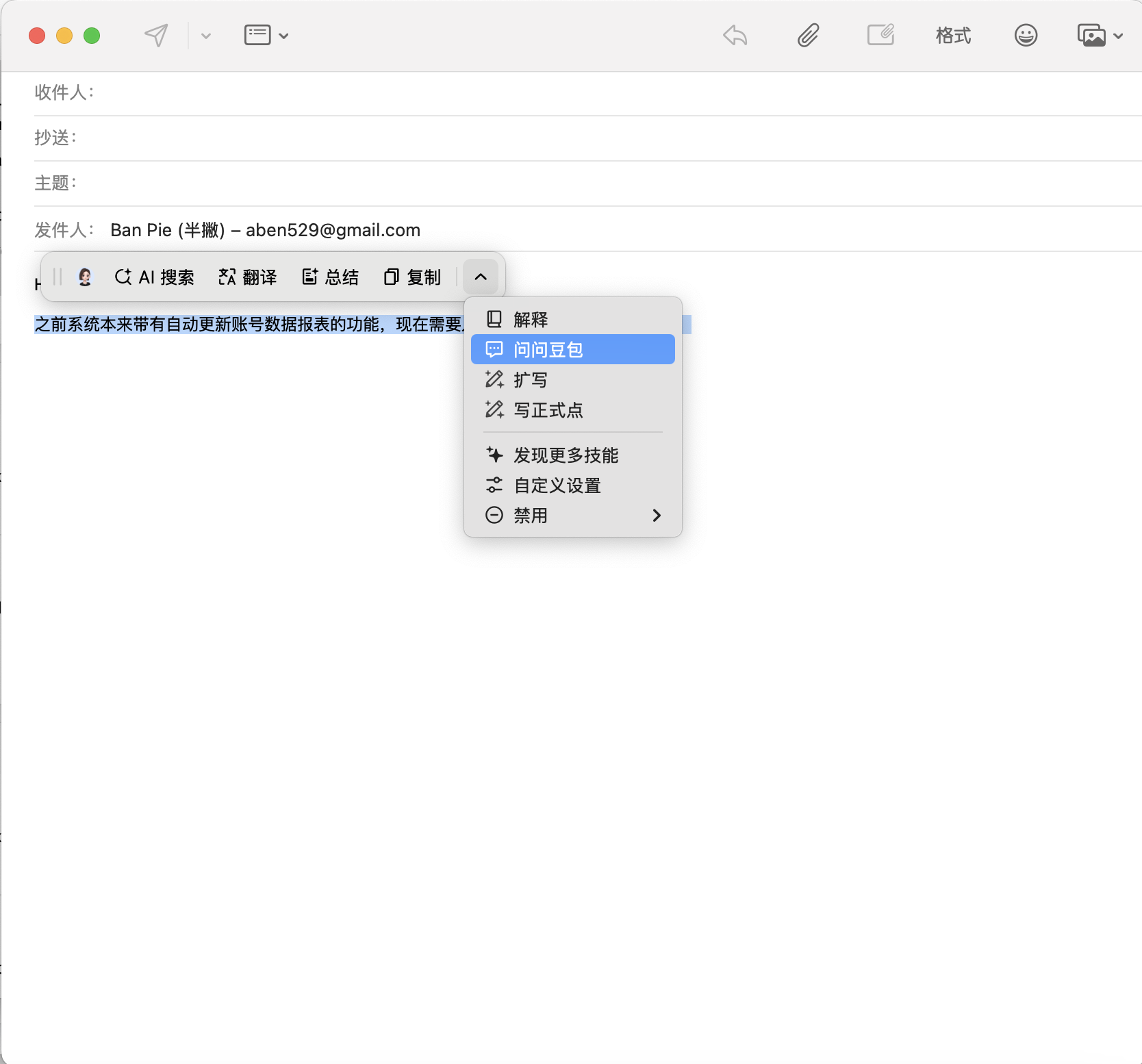
Task: Attach a file with the paperclip icon
Action: pyautogui.click(x=808, y=36)
